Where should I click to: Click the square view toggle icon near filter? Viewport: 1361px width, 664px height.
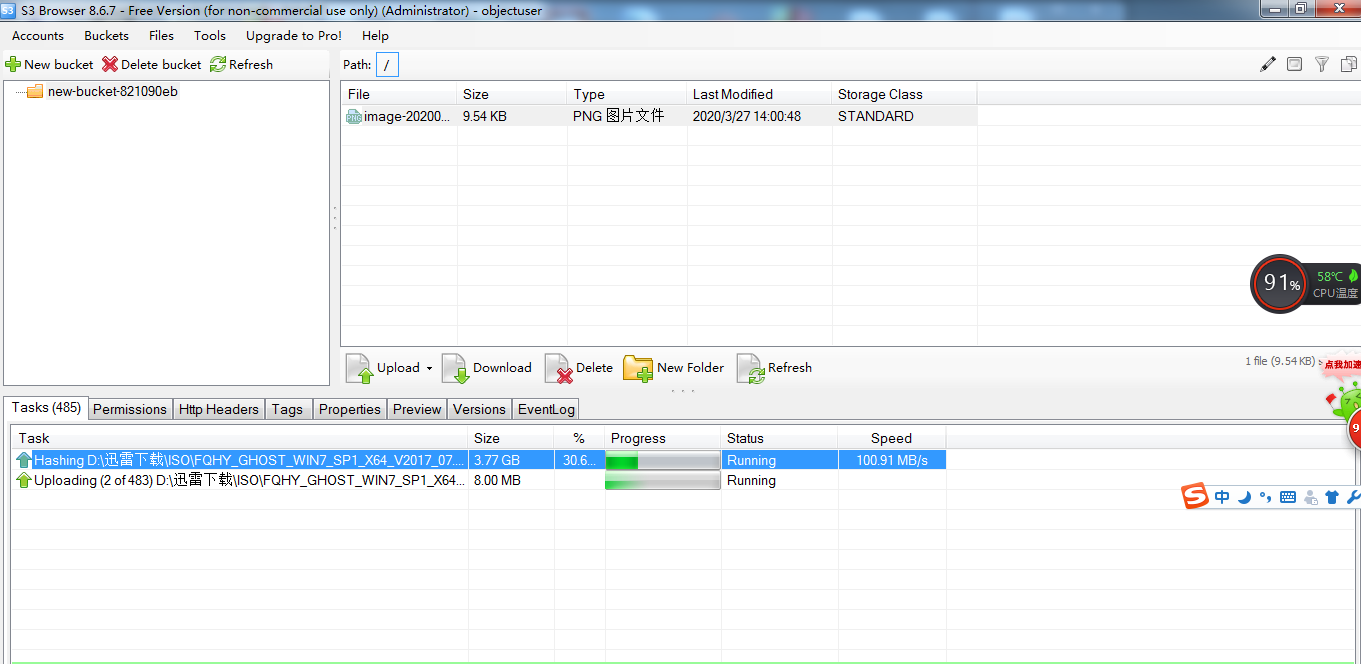click(x=1294, y=64)
